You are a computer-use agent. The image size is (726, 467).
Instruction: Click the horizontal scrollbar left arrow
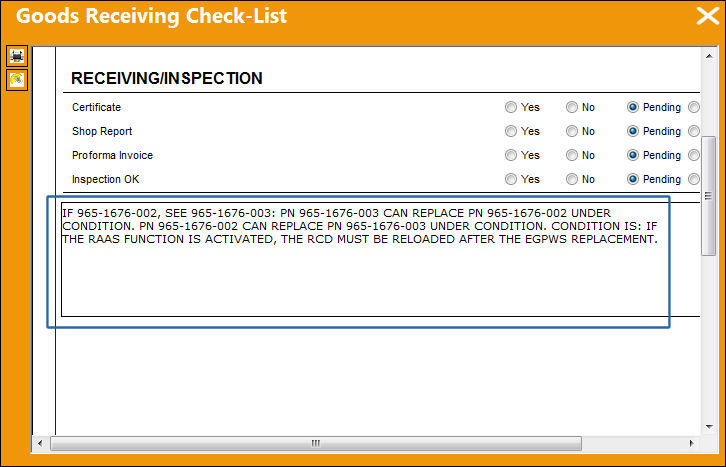point(40,443)
